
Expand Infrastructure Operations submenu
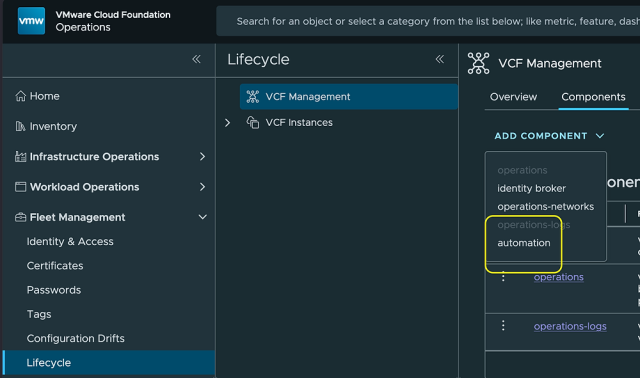tap(202, 156)
